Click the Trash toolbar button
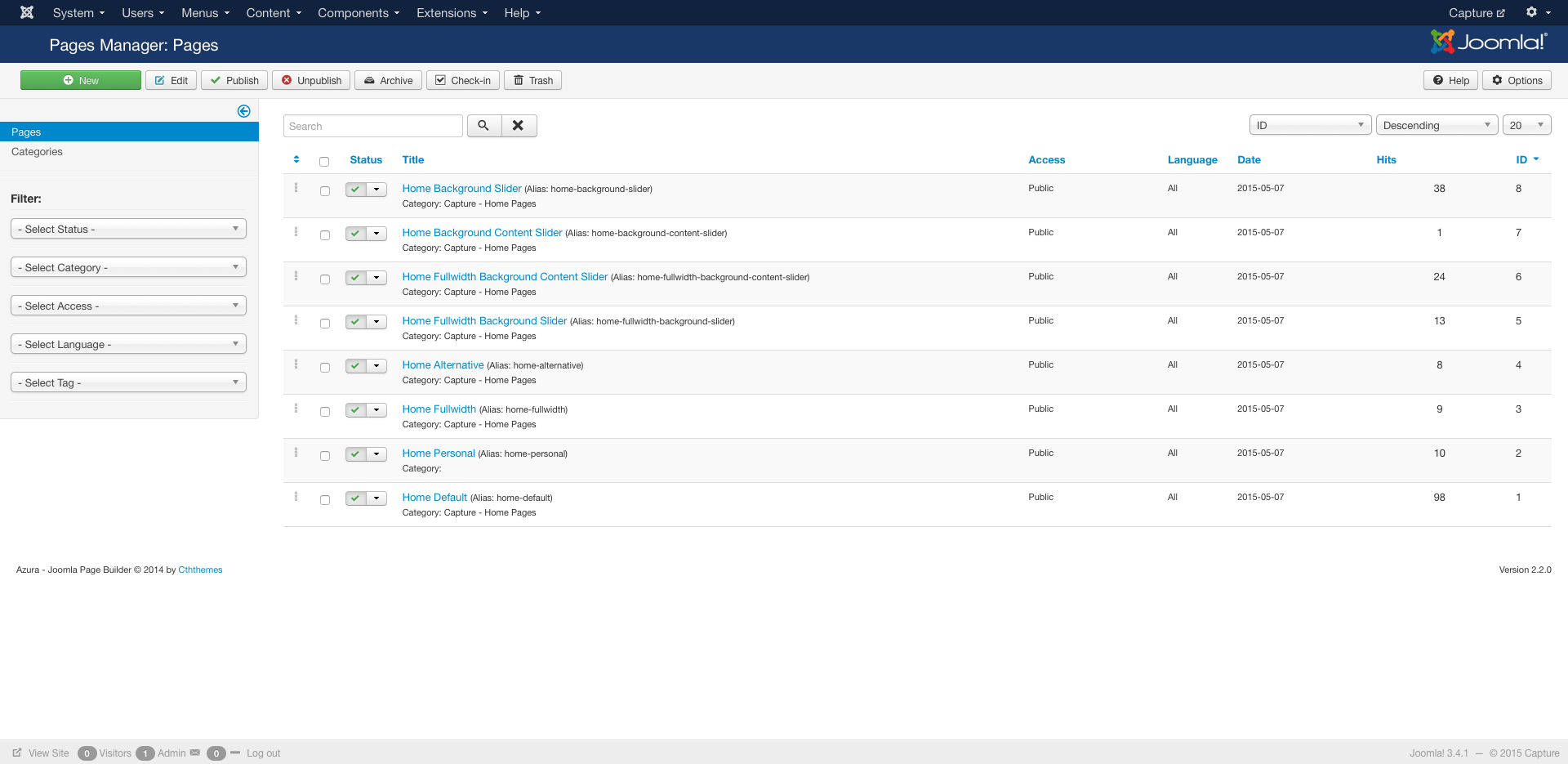 [x=532, y=80]
